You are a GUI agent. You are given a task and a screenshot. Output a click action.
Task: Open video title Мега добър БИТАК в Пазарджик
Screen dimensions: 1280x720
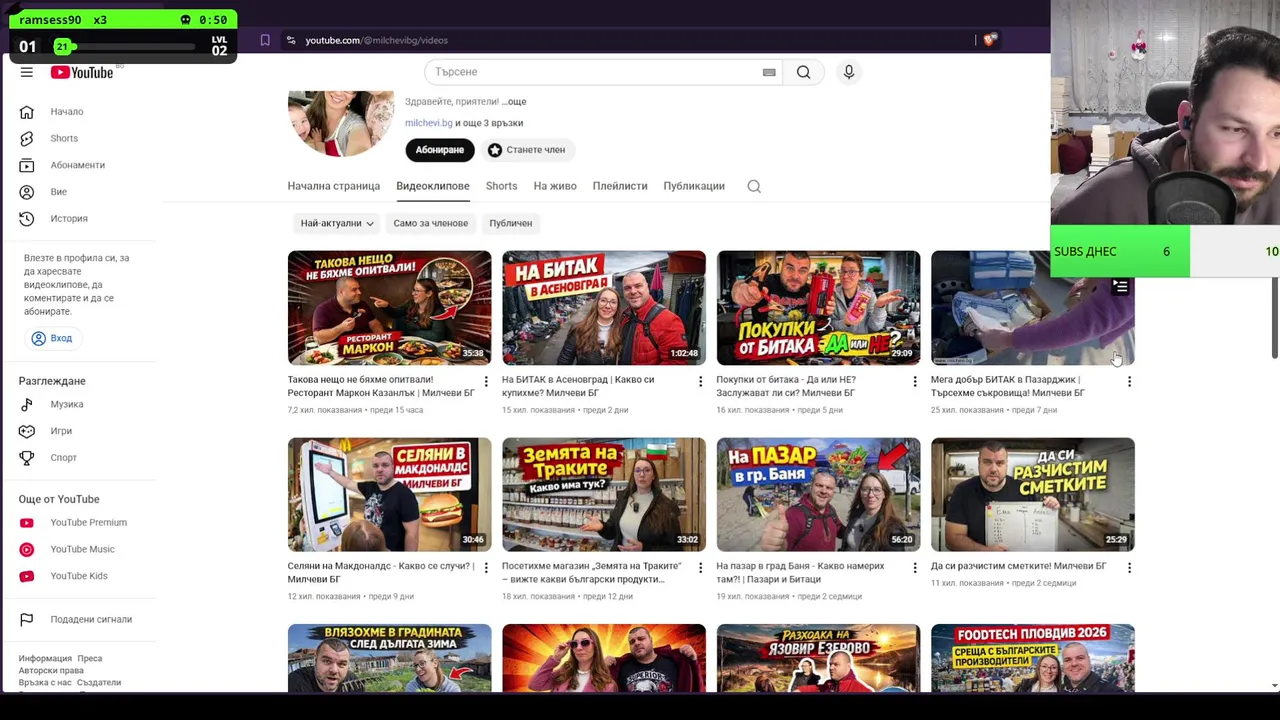(x=1007, y=386)
